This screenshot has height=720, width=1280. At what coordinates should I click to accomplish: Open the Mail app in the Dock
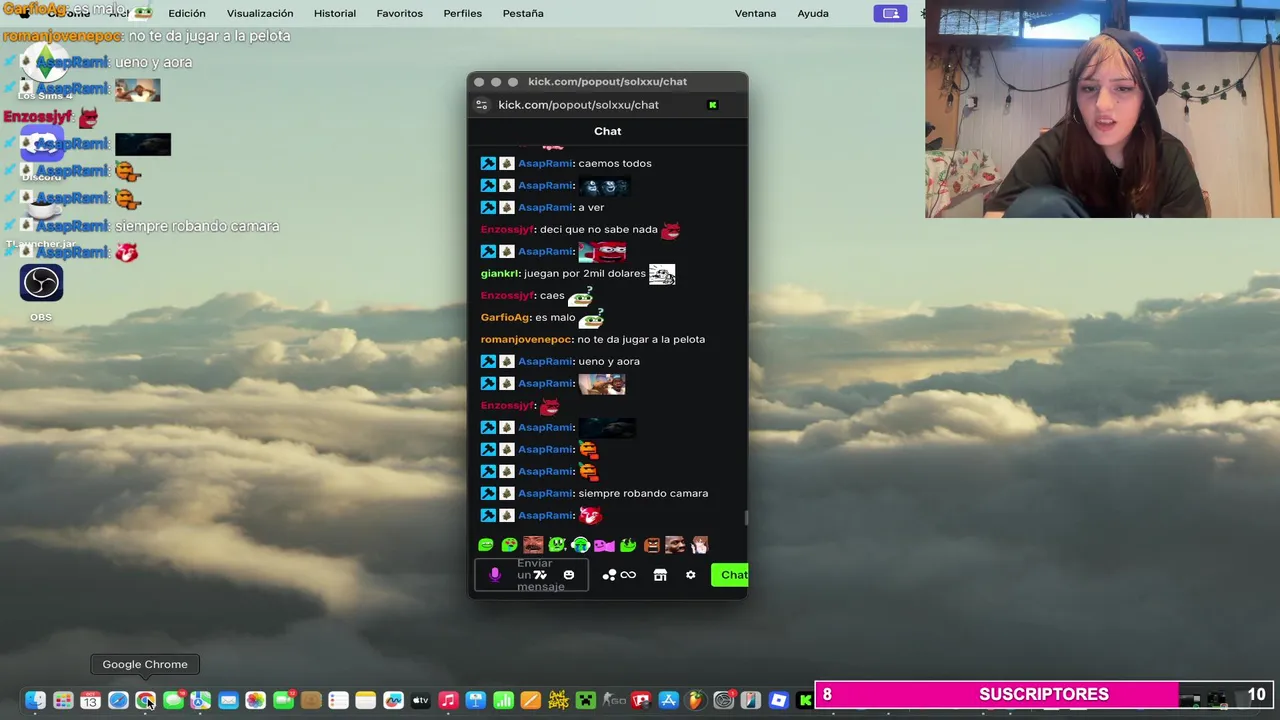228,701
